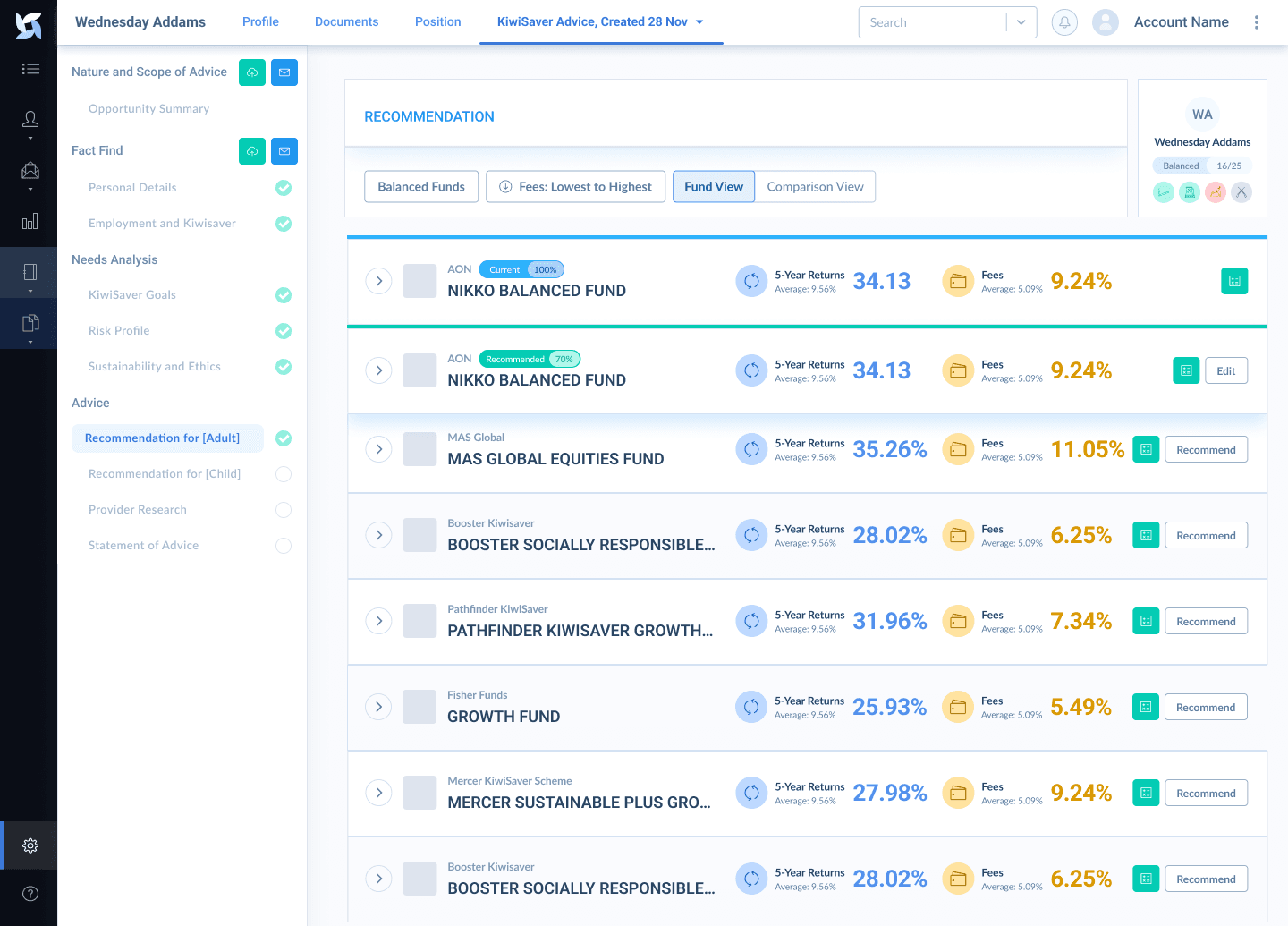
Task: Expand the Pathfinder KiwiSaver Growth row
Action: pyautogui.click(x=379, y=621)
